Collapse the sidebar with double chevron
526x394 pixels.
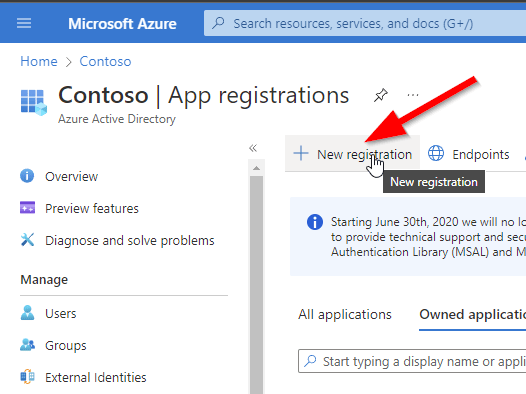tap(253, 148)
